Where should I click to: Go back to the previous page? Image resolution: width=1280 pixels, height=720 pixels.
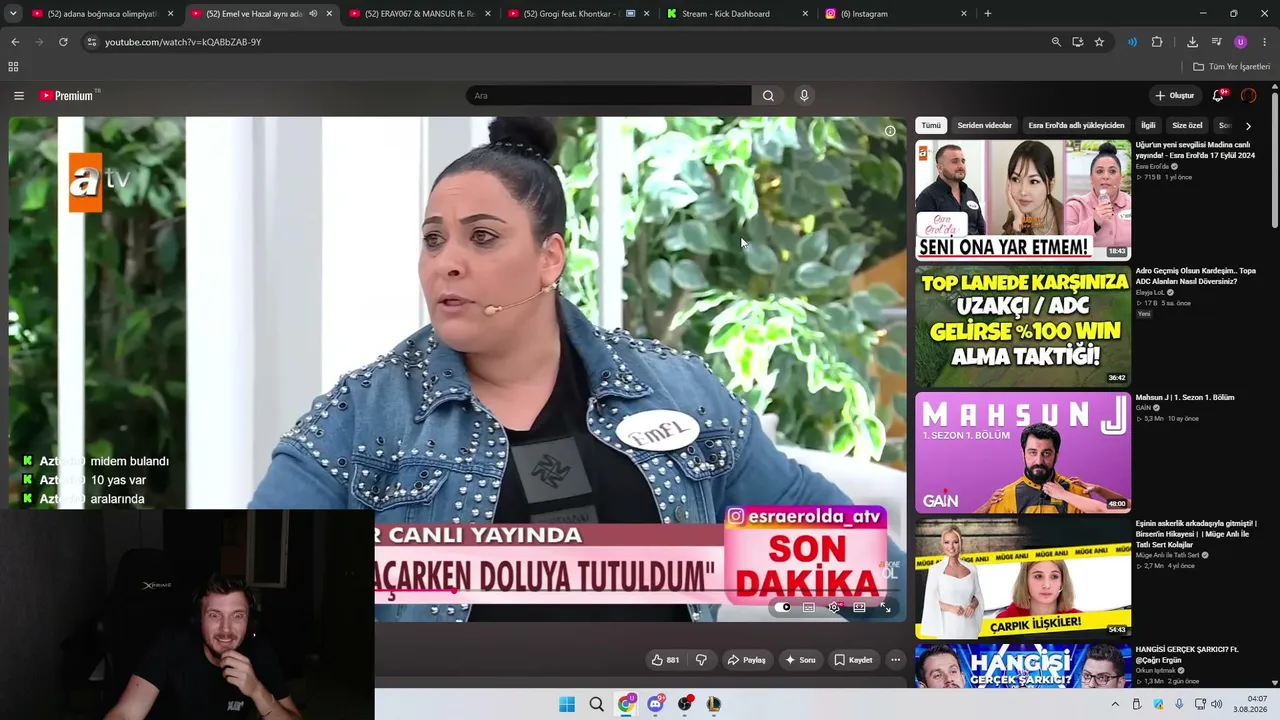click(x=15, y=42)
